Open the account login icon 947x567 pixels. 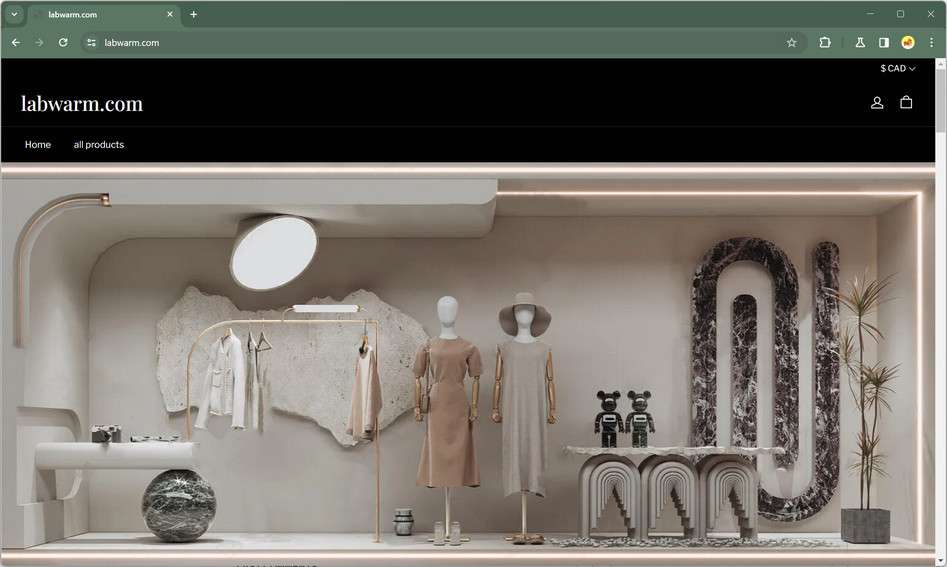coord(877,103)
